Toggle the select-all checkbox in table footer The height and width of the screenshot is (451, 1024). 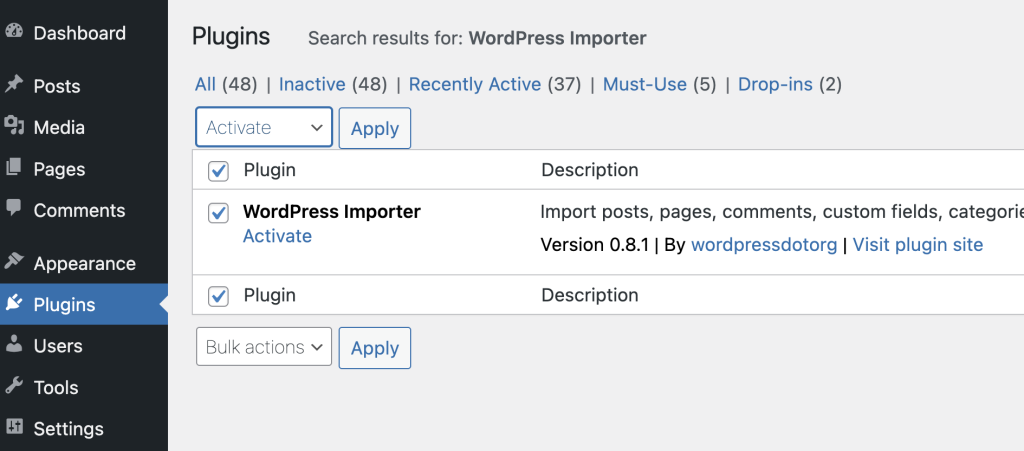click(x=218, y=296)
